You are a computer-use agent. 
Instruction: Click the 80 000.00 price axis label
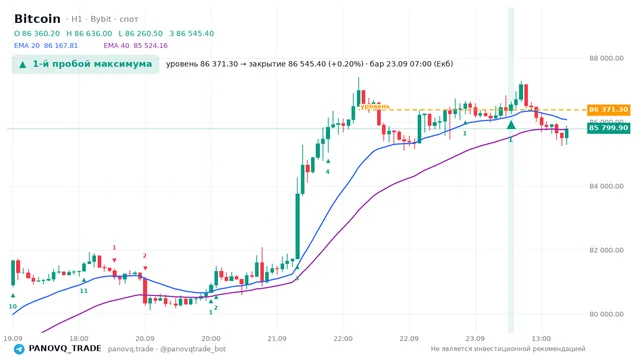click(x=606, y=314)
